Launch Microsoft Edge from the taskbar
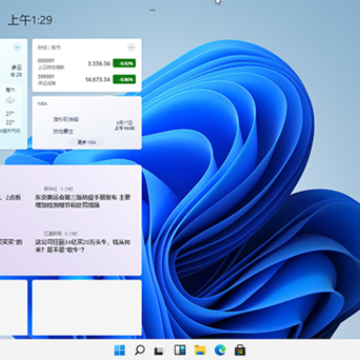The width and height of the screenshot is (360, 360). pyautogui.click(x=220, y=350)
